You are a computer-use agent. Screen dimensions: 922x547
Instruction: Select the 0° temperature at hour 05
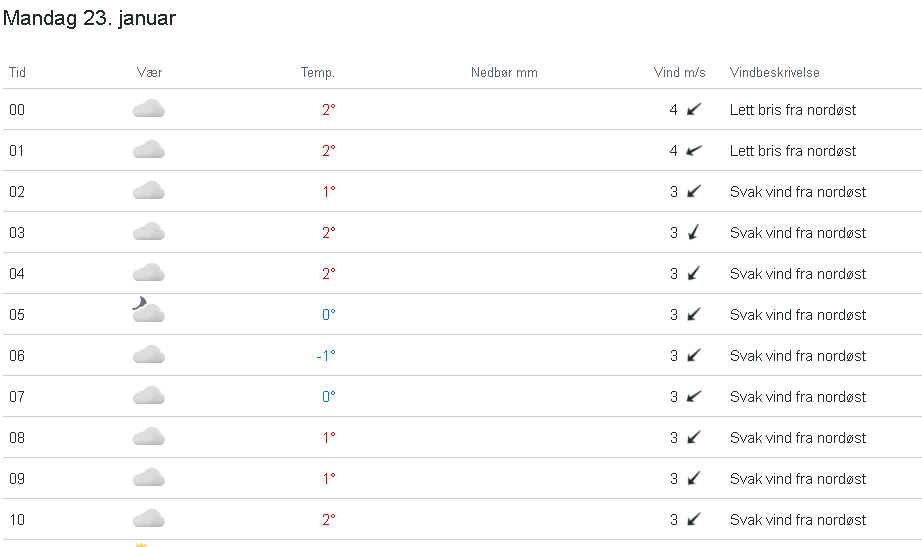[x=329, y=315]
